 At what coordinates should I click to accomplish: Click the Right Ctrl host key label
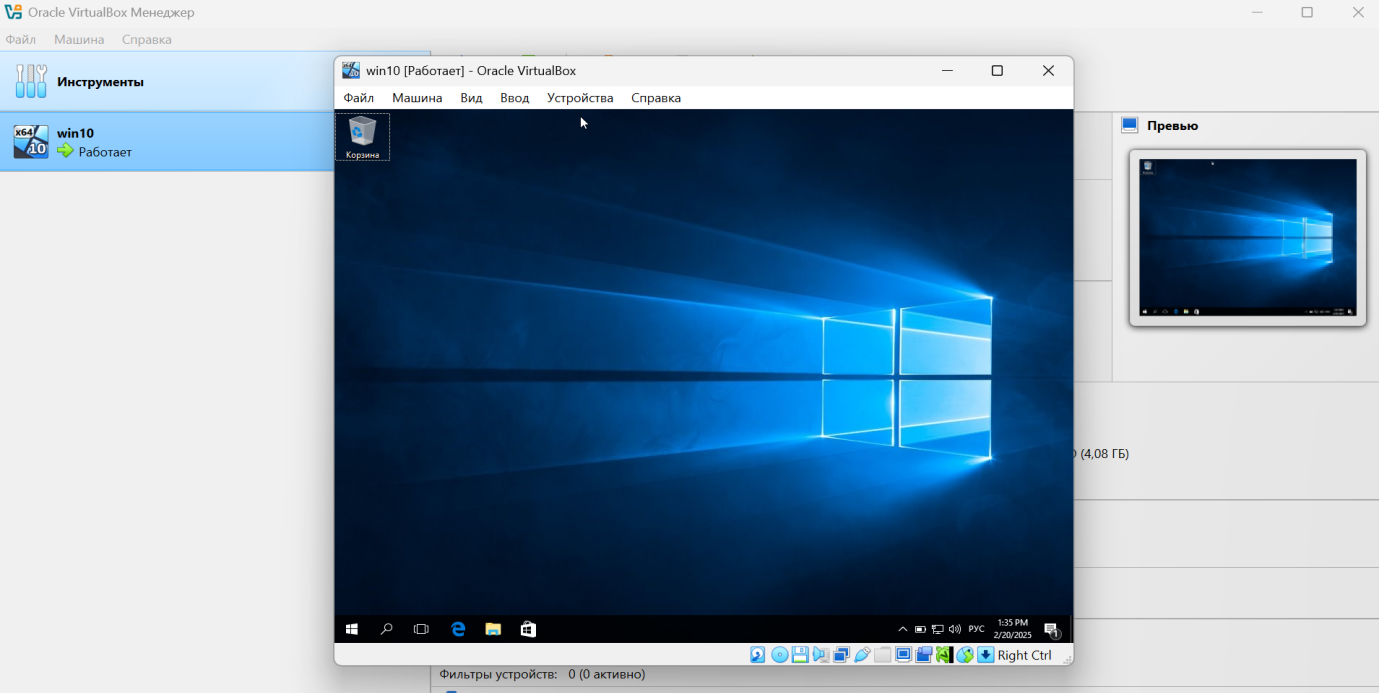pyautogui.click(x=1024, y=655)
